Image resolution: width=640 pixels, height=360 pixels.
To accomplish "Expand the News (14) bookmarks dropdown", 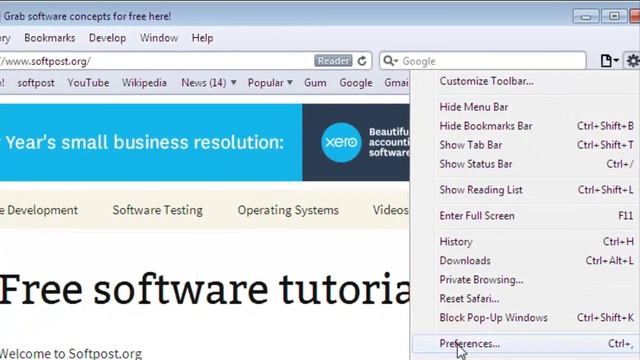I will click(x=209, y=83).
